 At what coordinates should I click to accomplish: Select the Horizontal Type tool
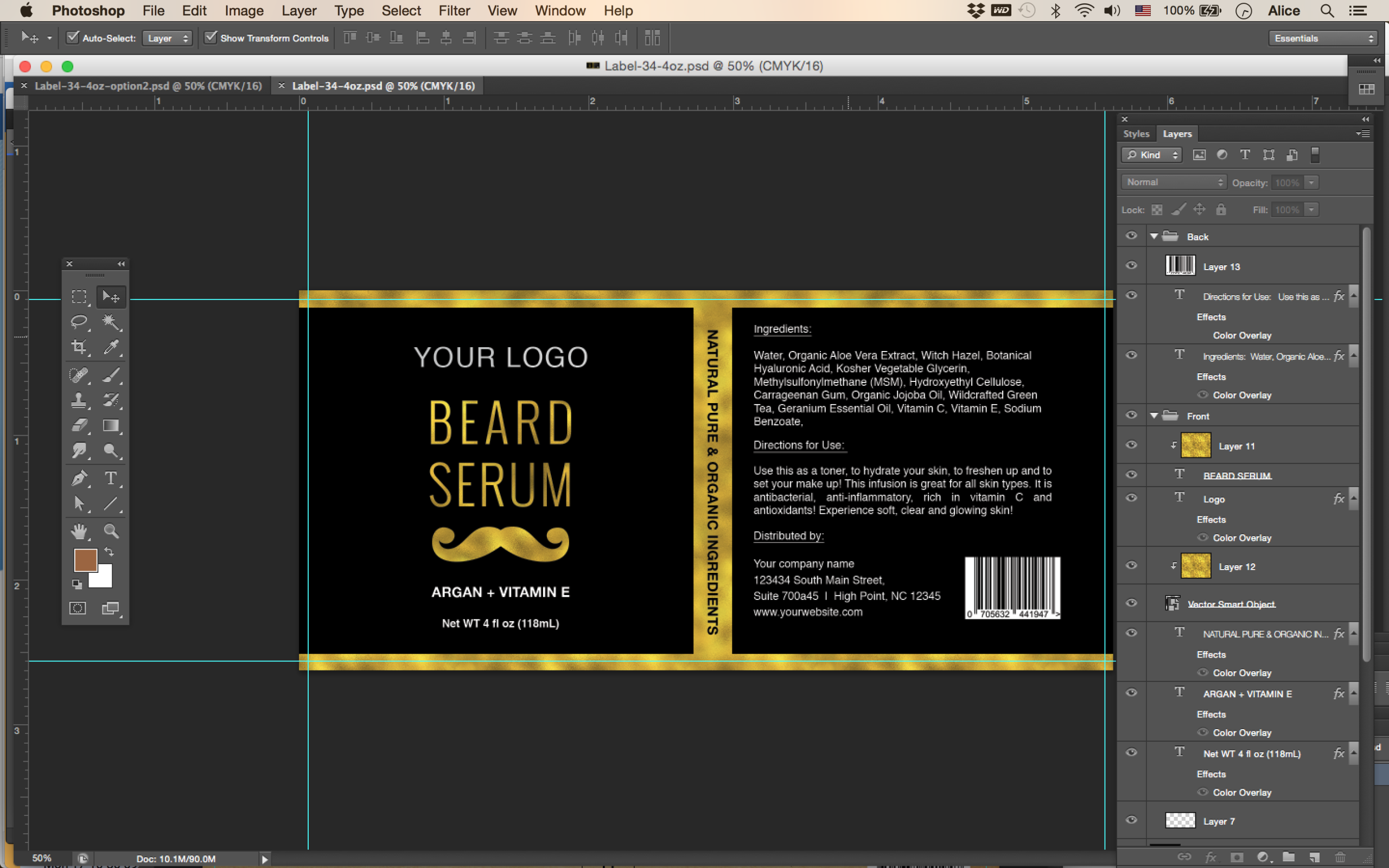pyautogui.click(x=111, y=478)
